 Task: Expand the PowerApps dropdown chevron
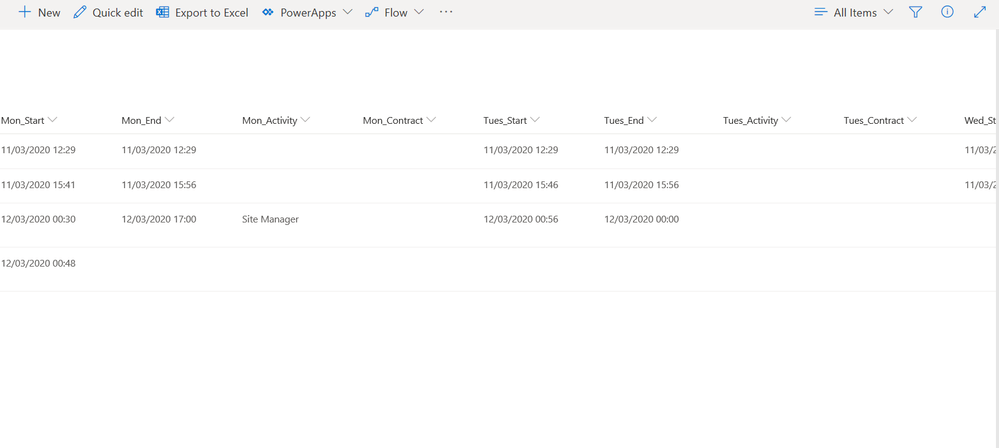click(x=347, y=12)
